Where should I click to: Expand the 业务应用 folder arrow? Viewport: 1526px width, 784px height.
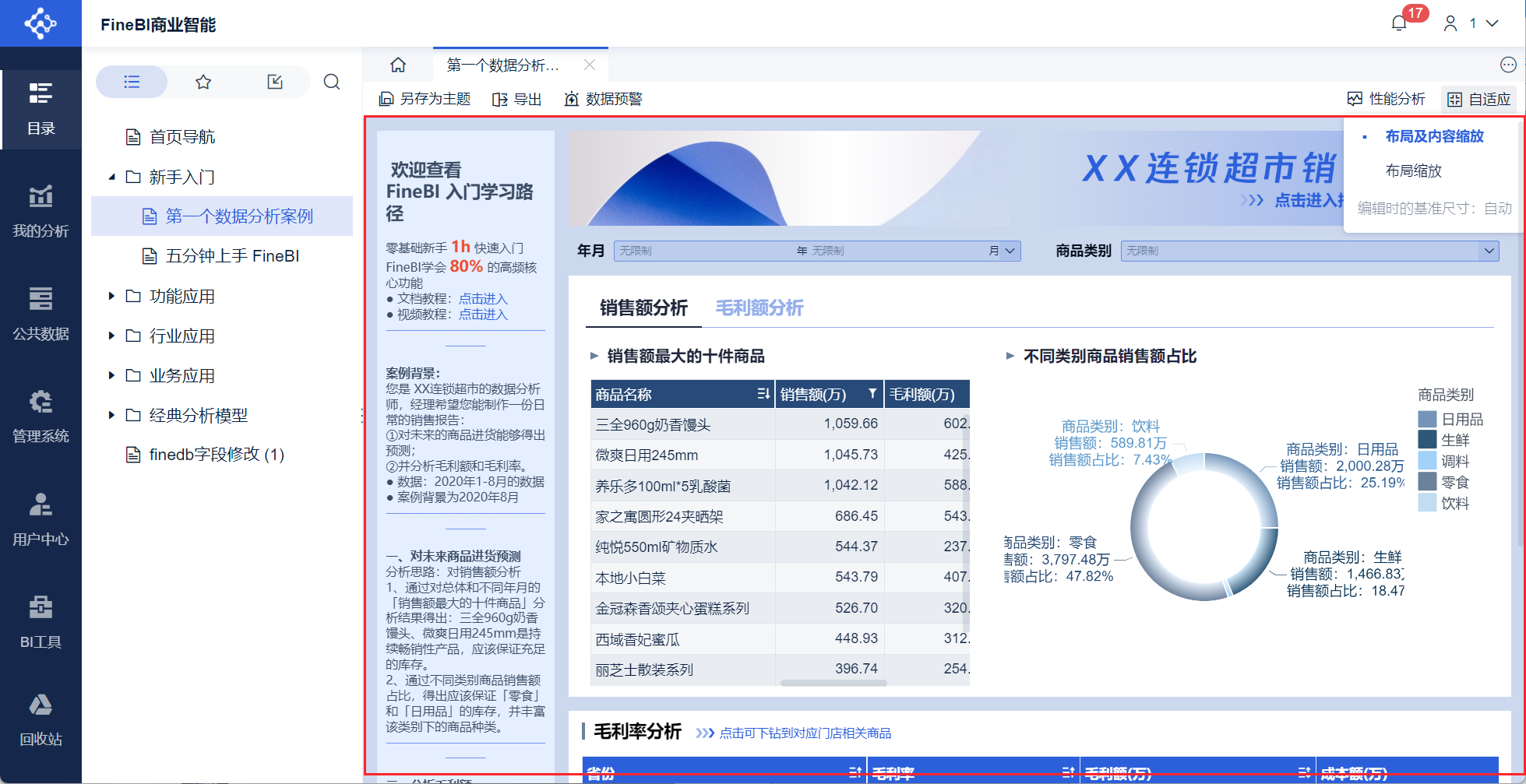[112, 375]
